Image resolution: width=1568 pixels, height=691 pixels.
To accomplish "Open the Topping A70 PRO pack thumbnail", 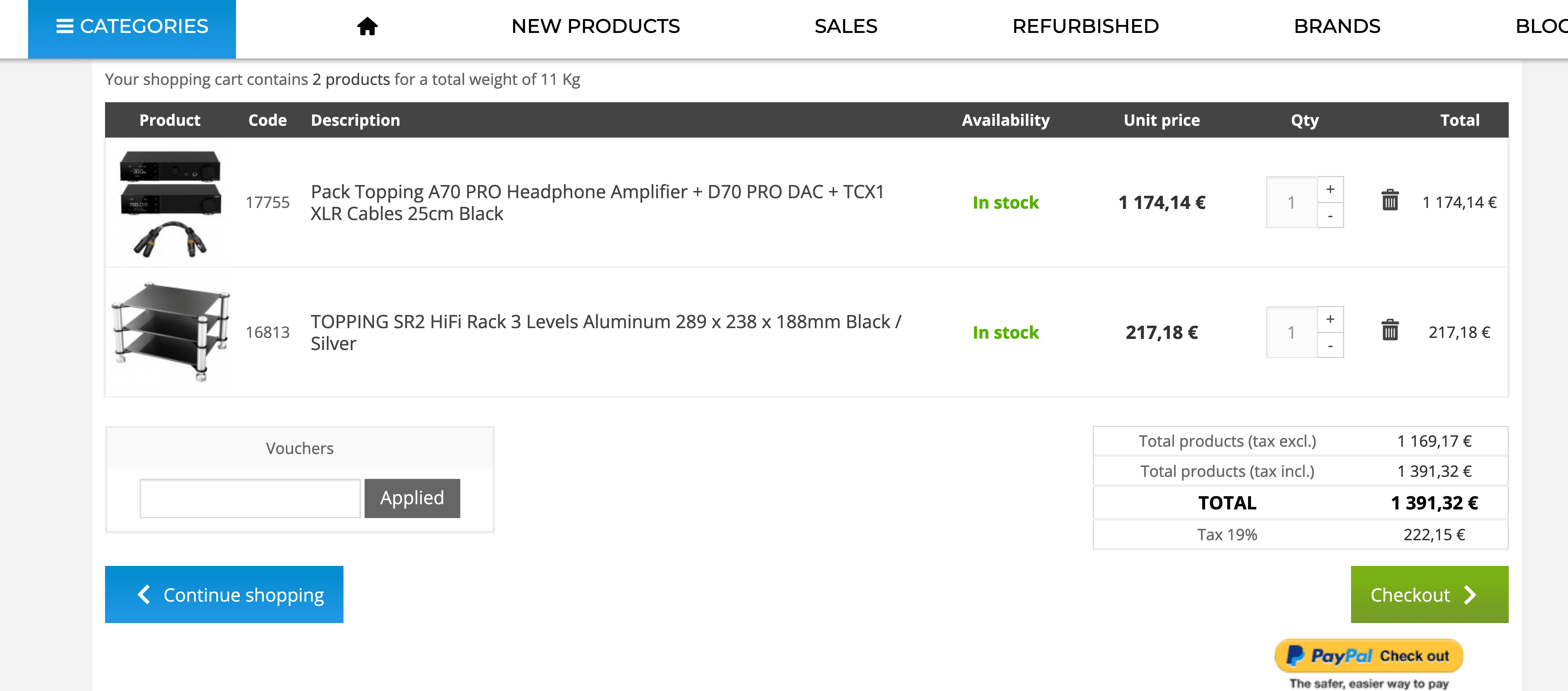I will [171, 203].
